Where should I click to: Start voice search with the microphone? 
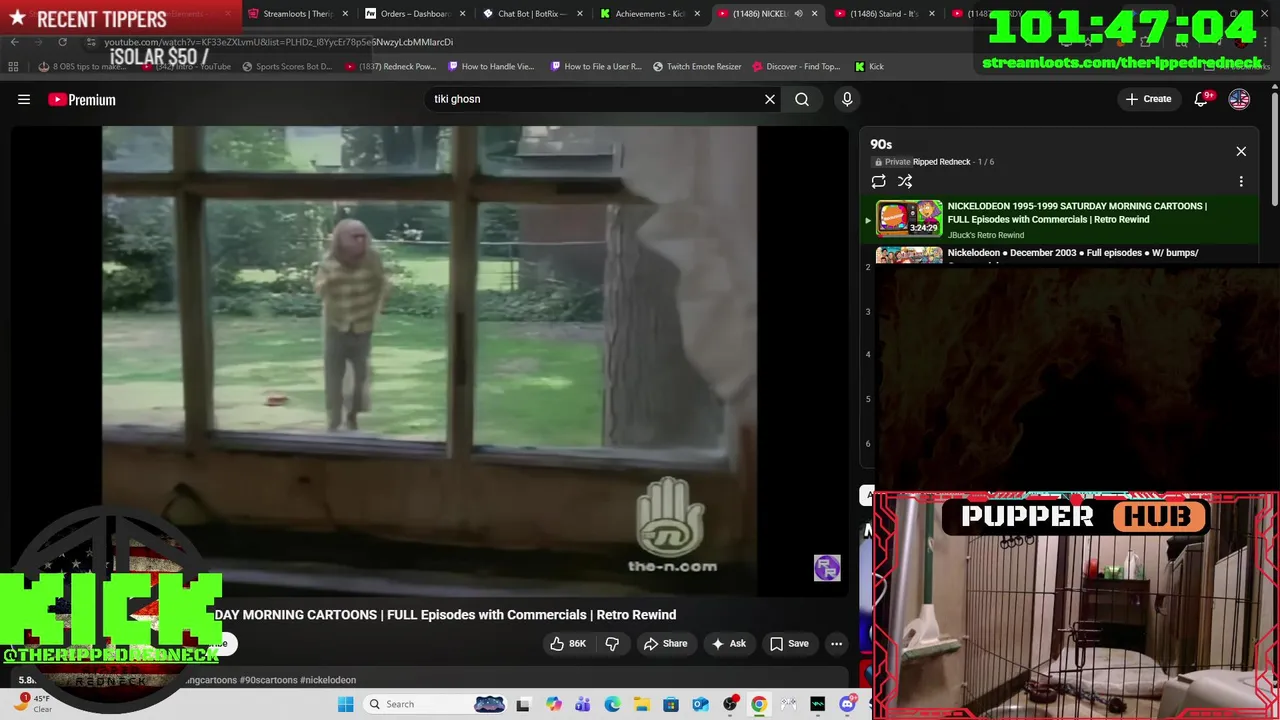click(x=847, y=99)
